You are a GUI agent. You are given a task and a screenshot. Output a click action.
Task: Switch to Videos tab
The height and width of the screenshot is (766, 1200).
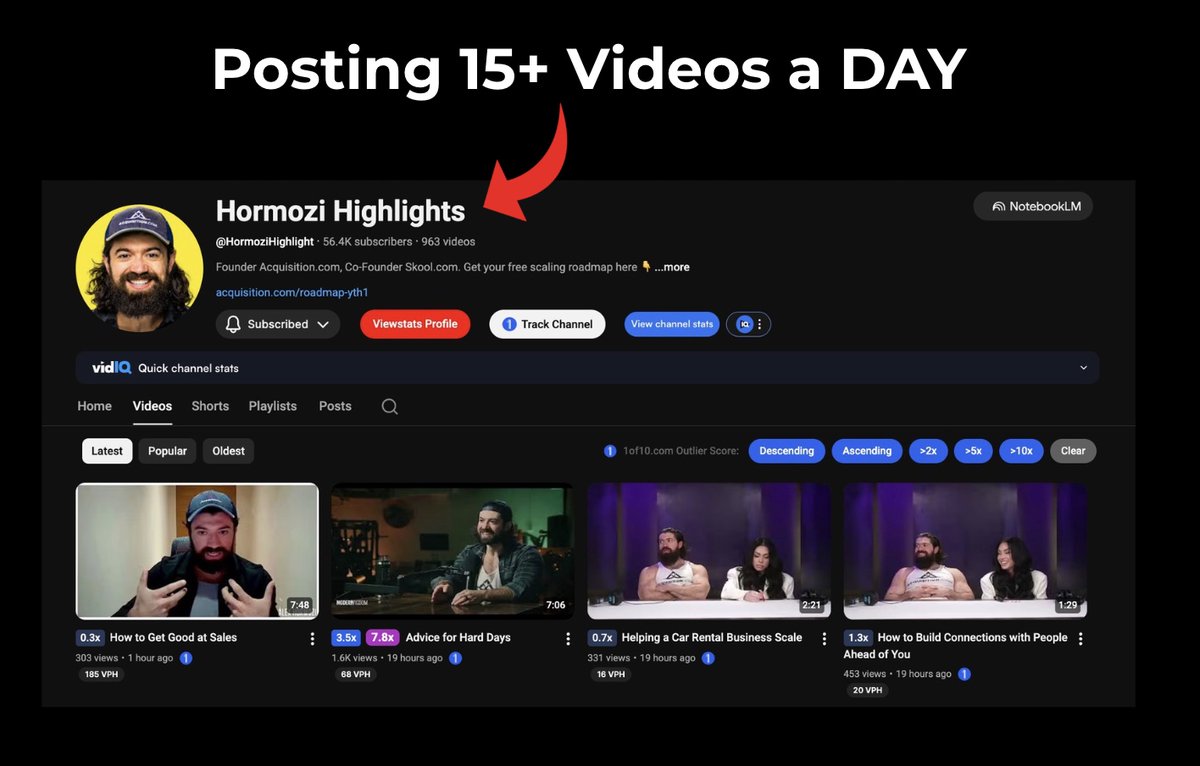(x=152, y=406)
